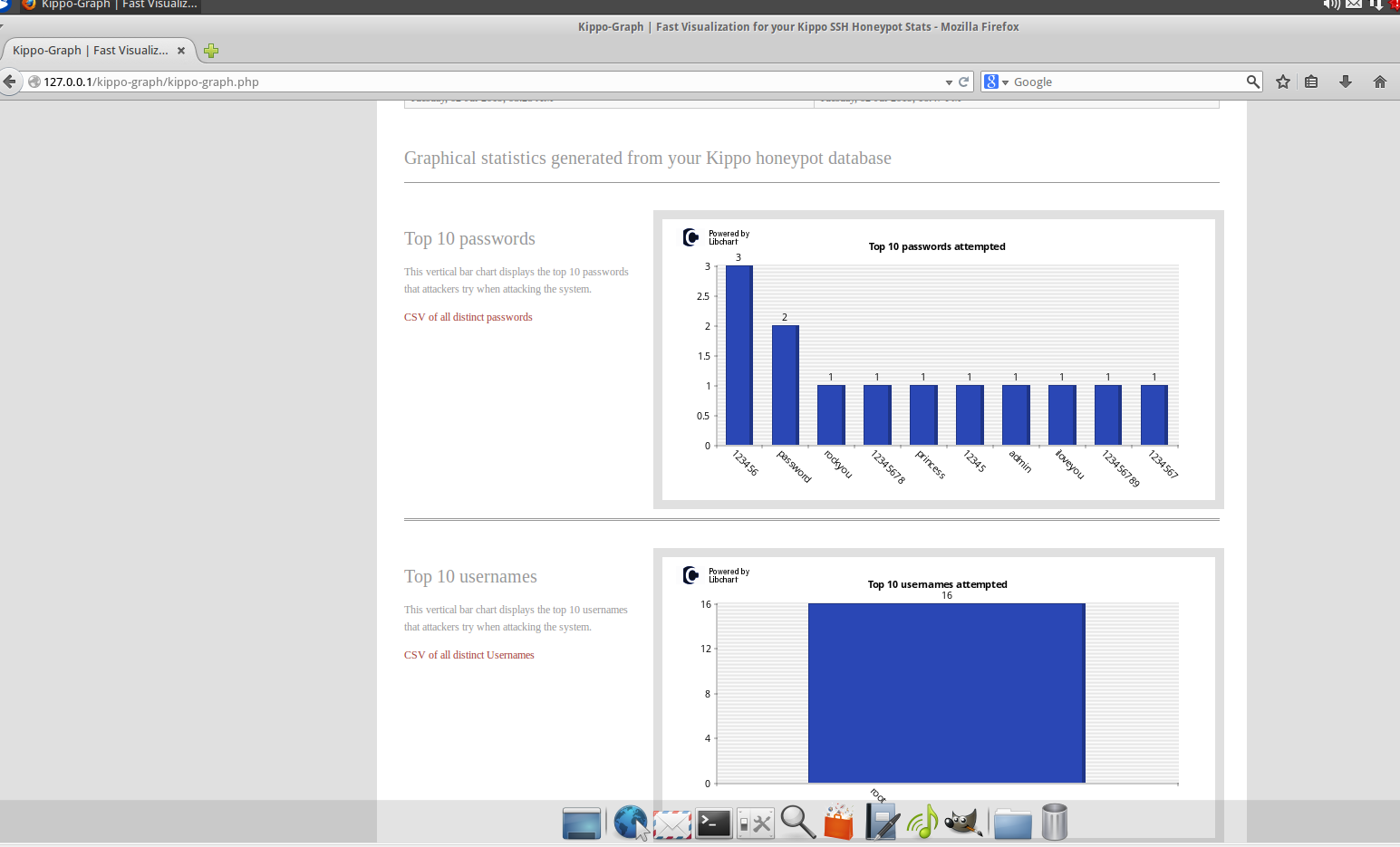Image resolution: width=1400 pixels, height=847 pixels.
Task: Click the 'Top 10 usernames' heading
Action: pyautogui.click(x=470, y=577)
